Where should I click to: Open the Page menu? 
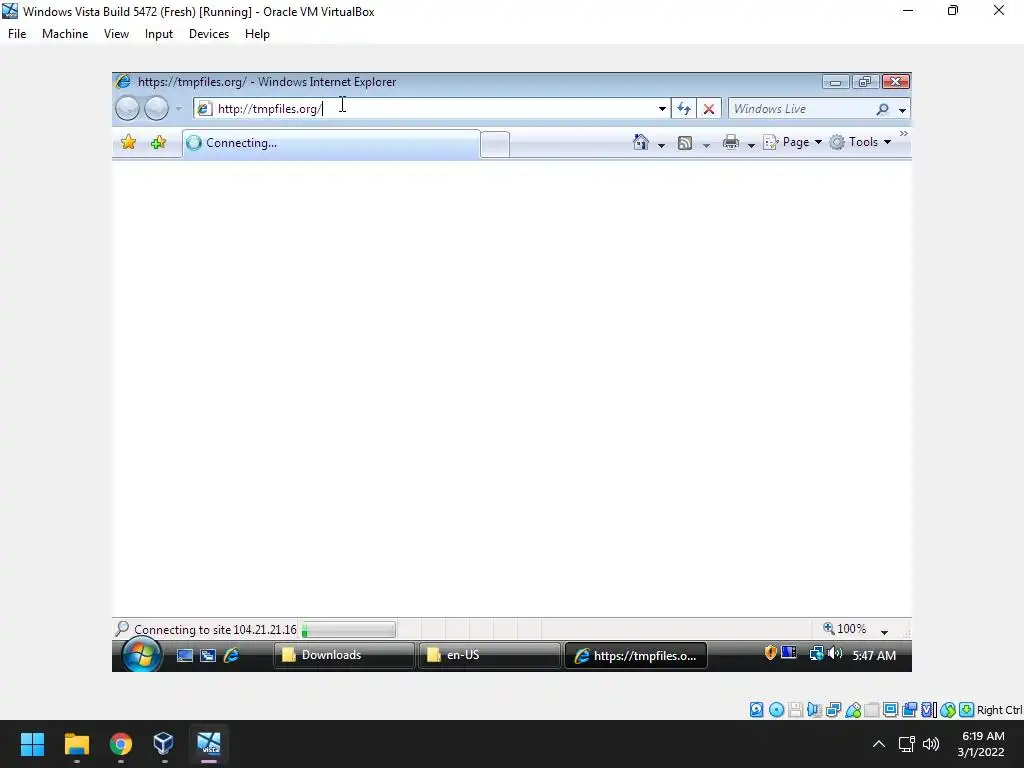coord(792,142)
